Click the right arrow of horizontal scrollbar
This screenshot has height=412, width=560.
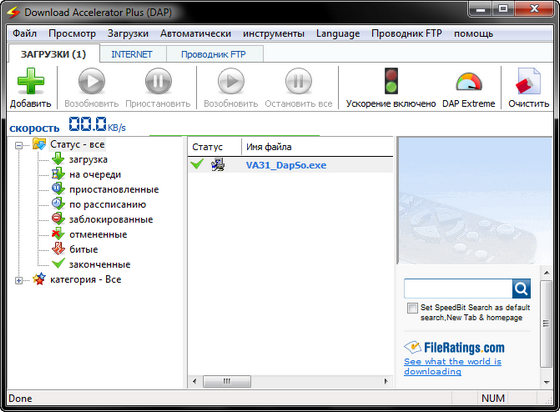click(x=386, y=381)
